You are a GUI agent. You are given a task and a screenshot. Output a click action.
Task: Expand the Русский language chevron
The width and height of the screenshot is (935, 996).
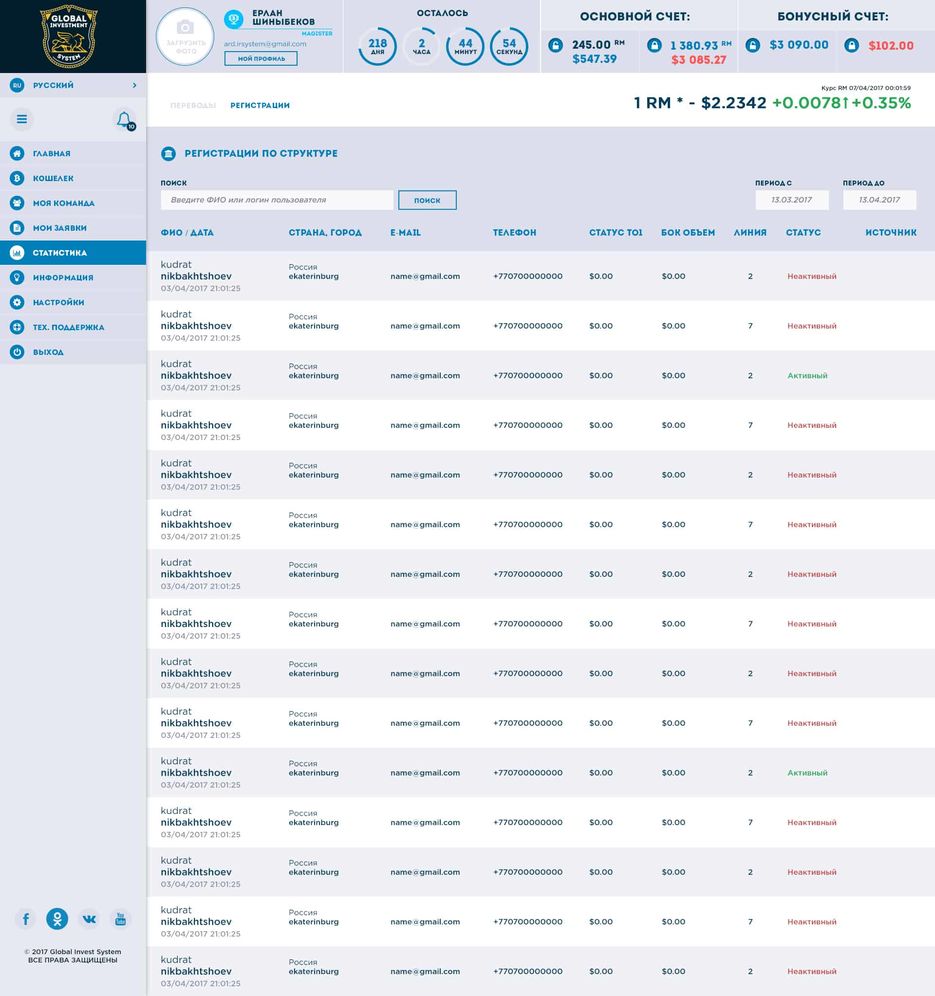point(135,85)
